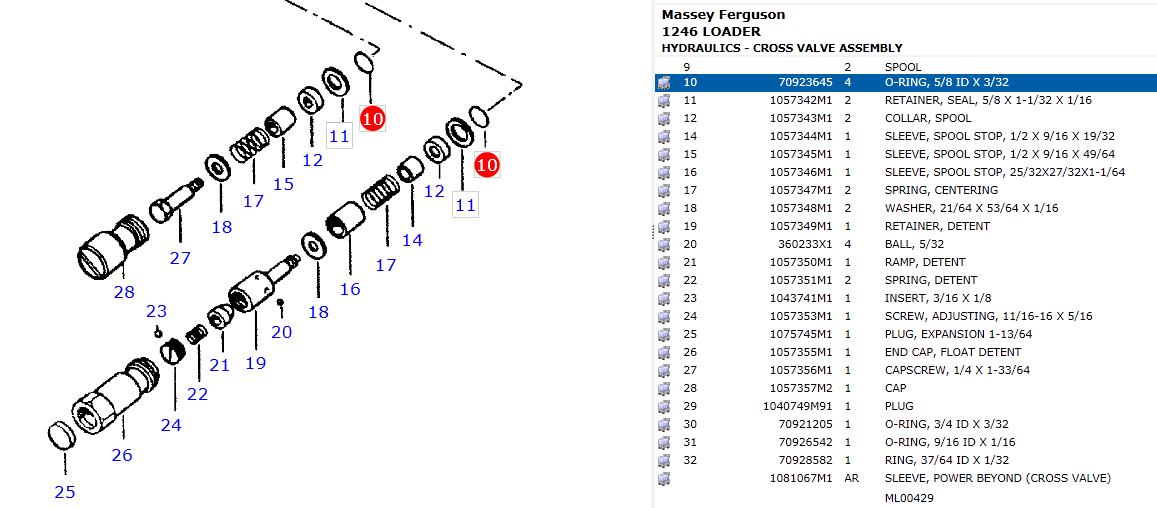This screenshot has width=1157, height=508.
Task: Select diagram callout number 27
Action: tap(180, 258)
